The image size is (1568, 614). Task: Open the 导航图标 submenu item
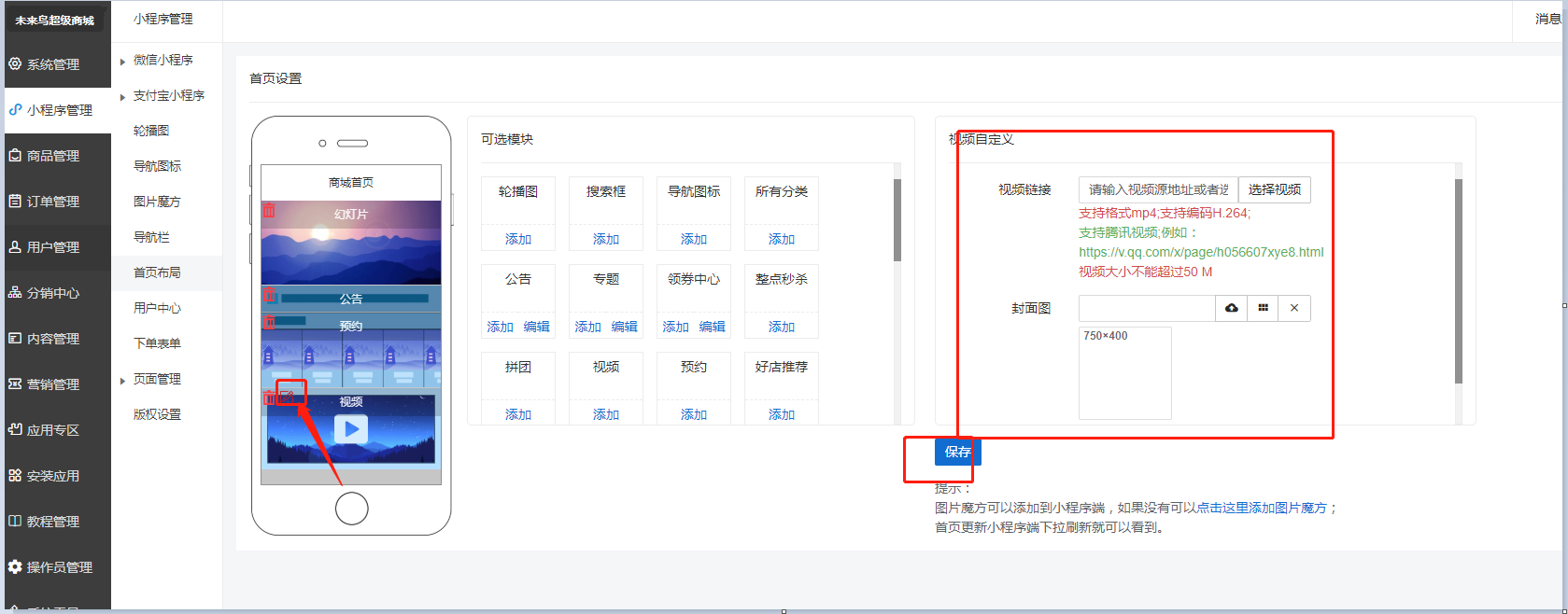pyautogui.click(x=158, y=166)
